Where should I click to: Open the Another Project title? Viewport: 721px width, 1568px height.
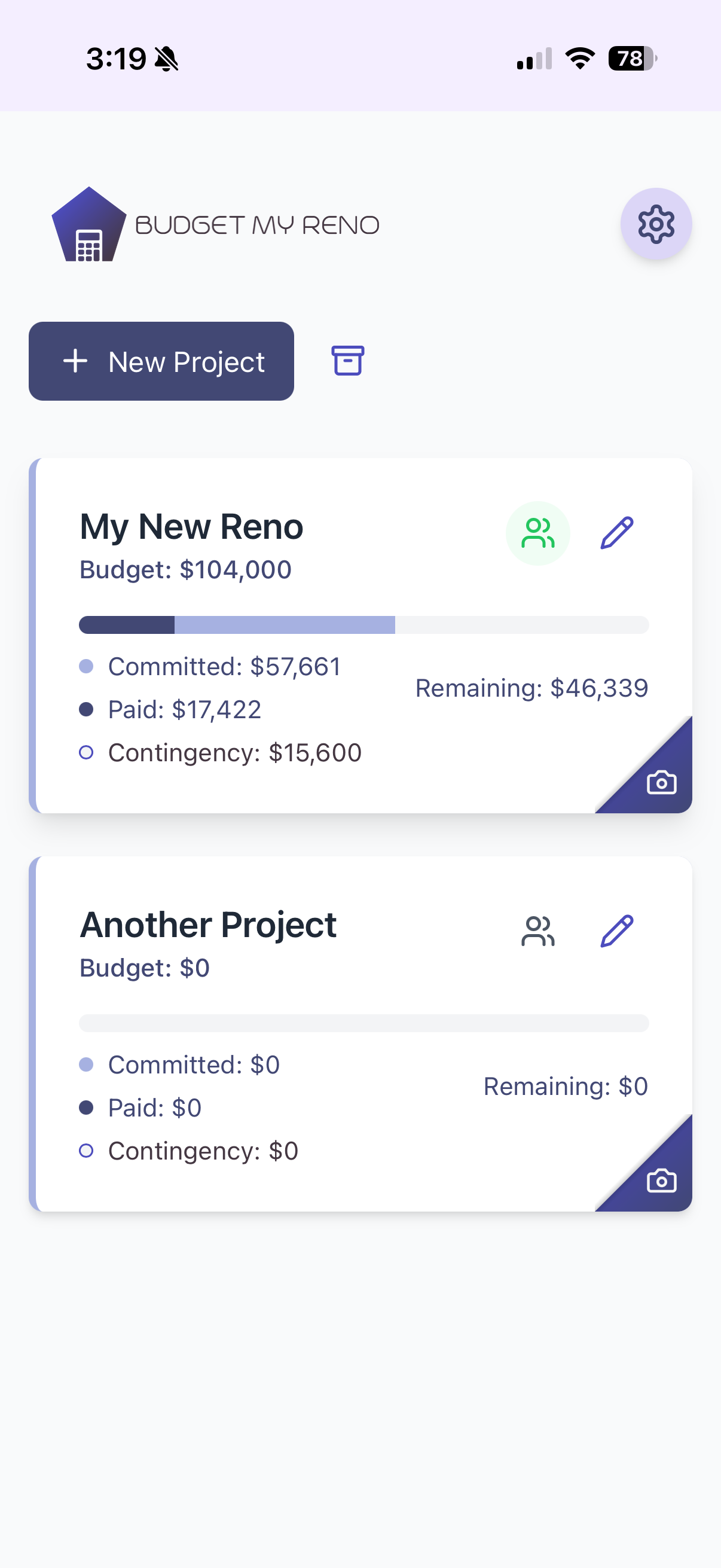pyautogui.click(x=208, y=925)
